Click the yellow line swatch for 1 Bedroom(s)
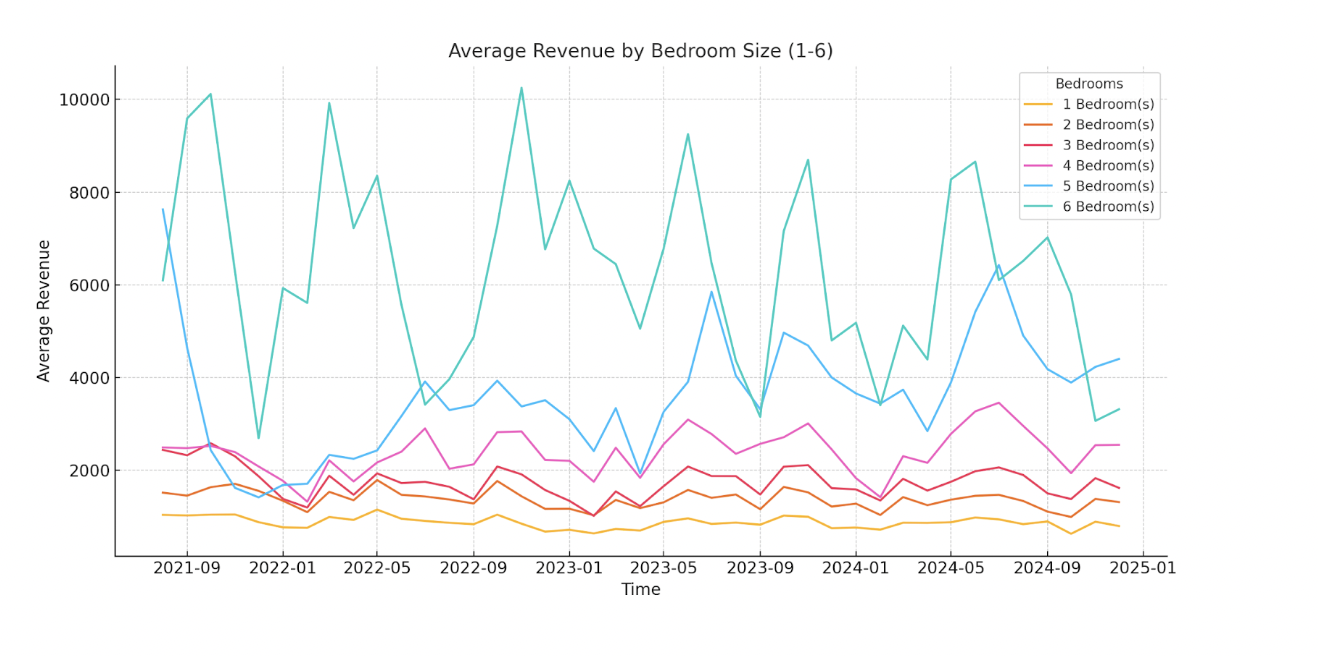Viewport: 1318px width, 656px height. [x=1039, y=105]
